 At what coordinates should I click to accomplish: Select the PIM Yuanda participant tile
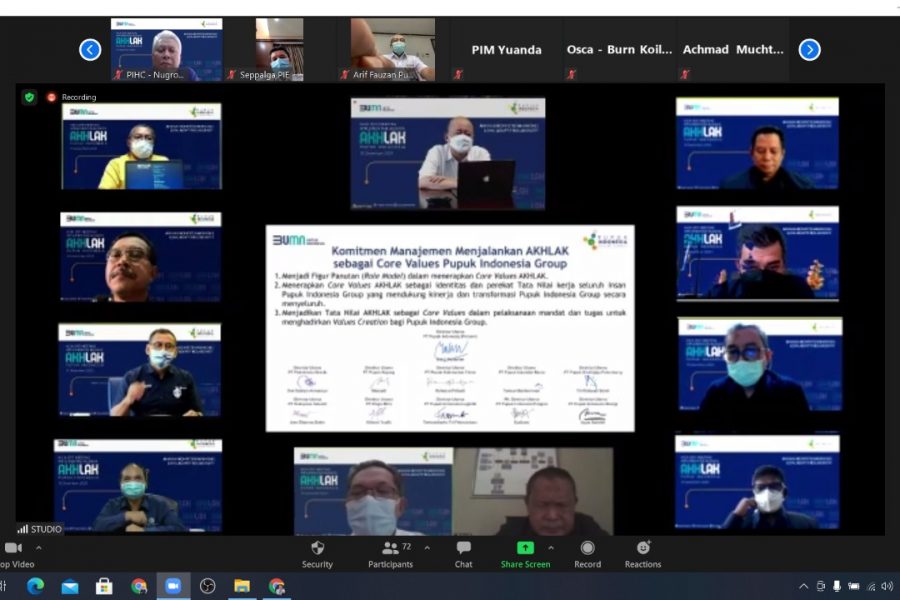coord(506,49)
